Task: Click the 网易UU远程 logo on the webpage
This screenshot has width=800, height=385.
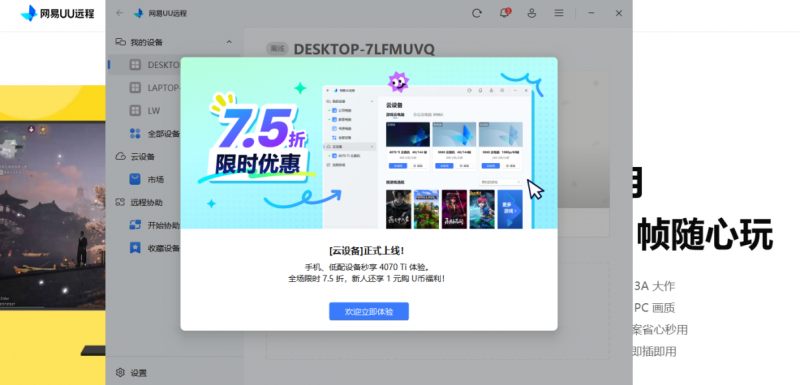Action: (57, 14)
